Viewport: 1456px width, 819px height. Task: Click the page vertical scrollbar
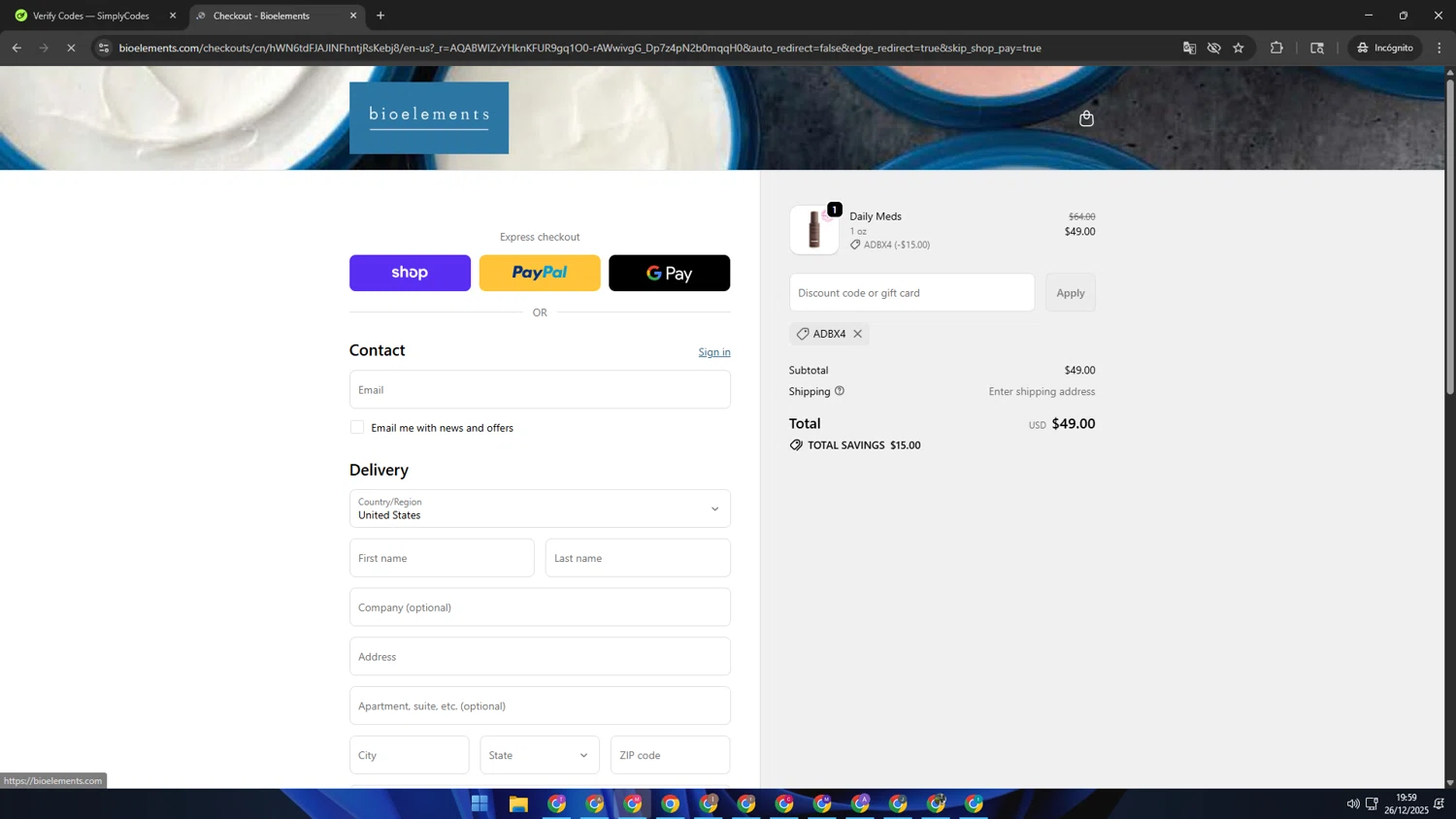click(x=1450, y=237)
